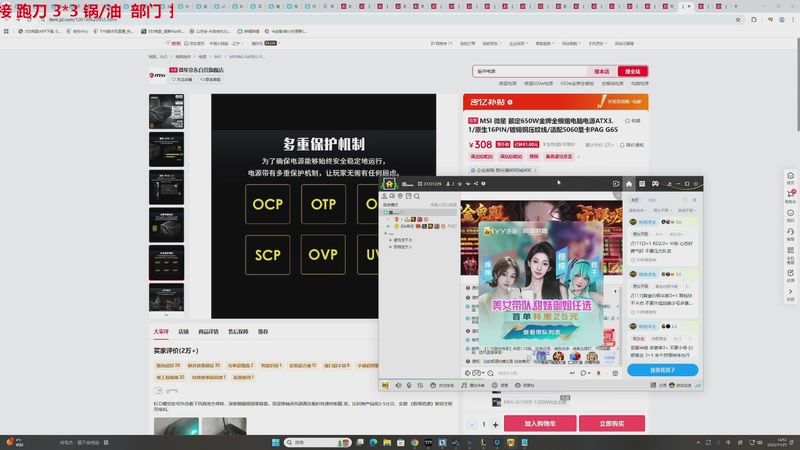
Task: Click the 搜本店 search-this-store button
Action: pyautogui.click(x=602, y=71)
